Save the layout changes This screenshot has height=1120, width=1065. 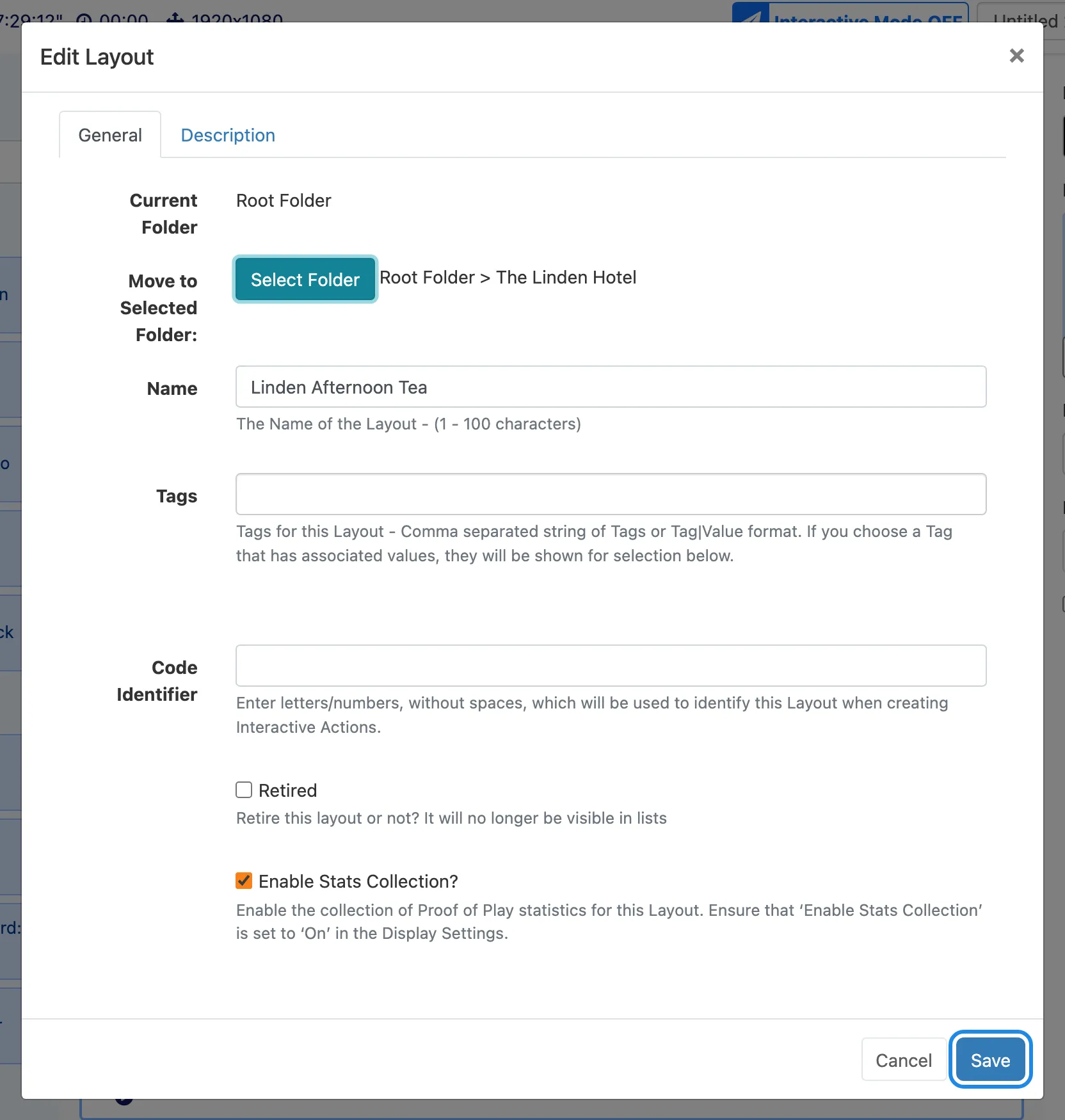[990, 1060]
